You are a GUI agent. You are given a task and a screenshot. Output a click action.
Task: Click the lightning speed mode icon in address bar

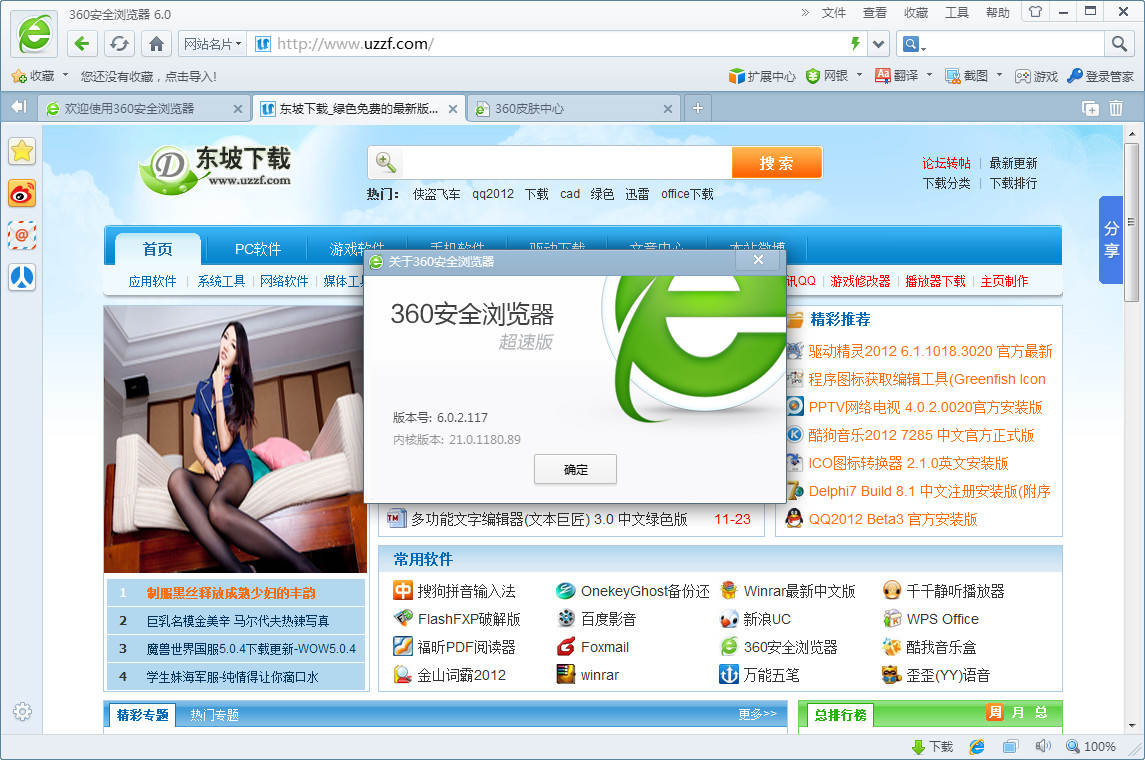855,44
